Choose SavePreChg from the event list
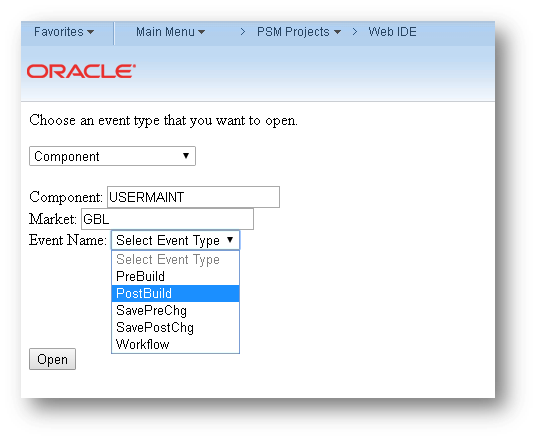 coord(175,310)
